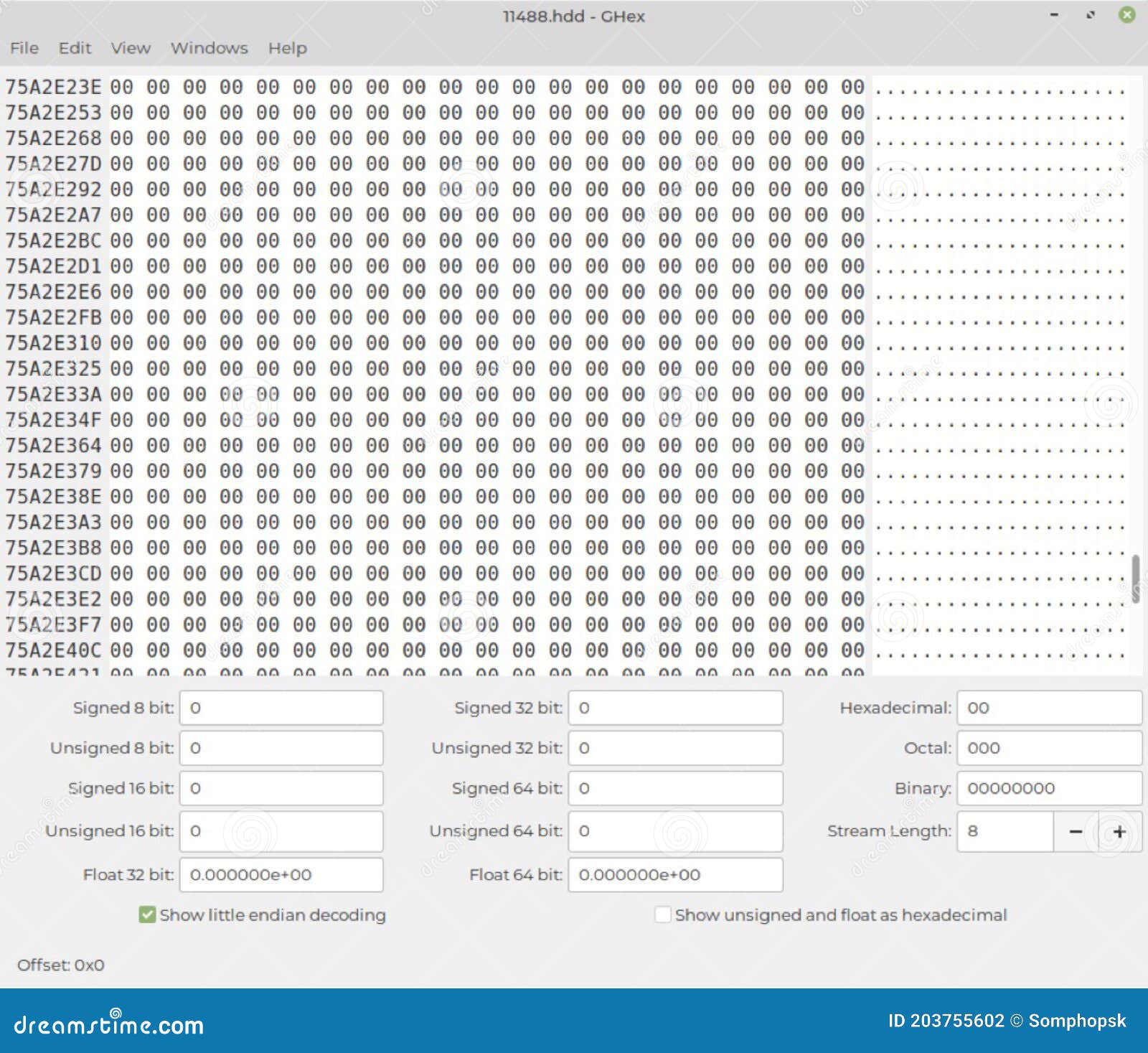Increase Stream Length with the plus icon

point(1120,831)
